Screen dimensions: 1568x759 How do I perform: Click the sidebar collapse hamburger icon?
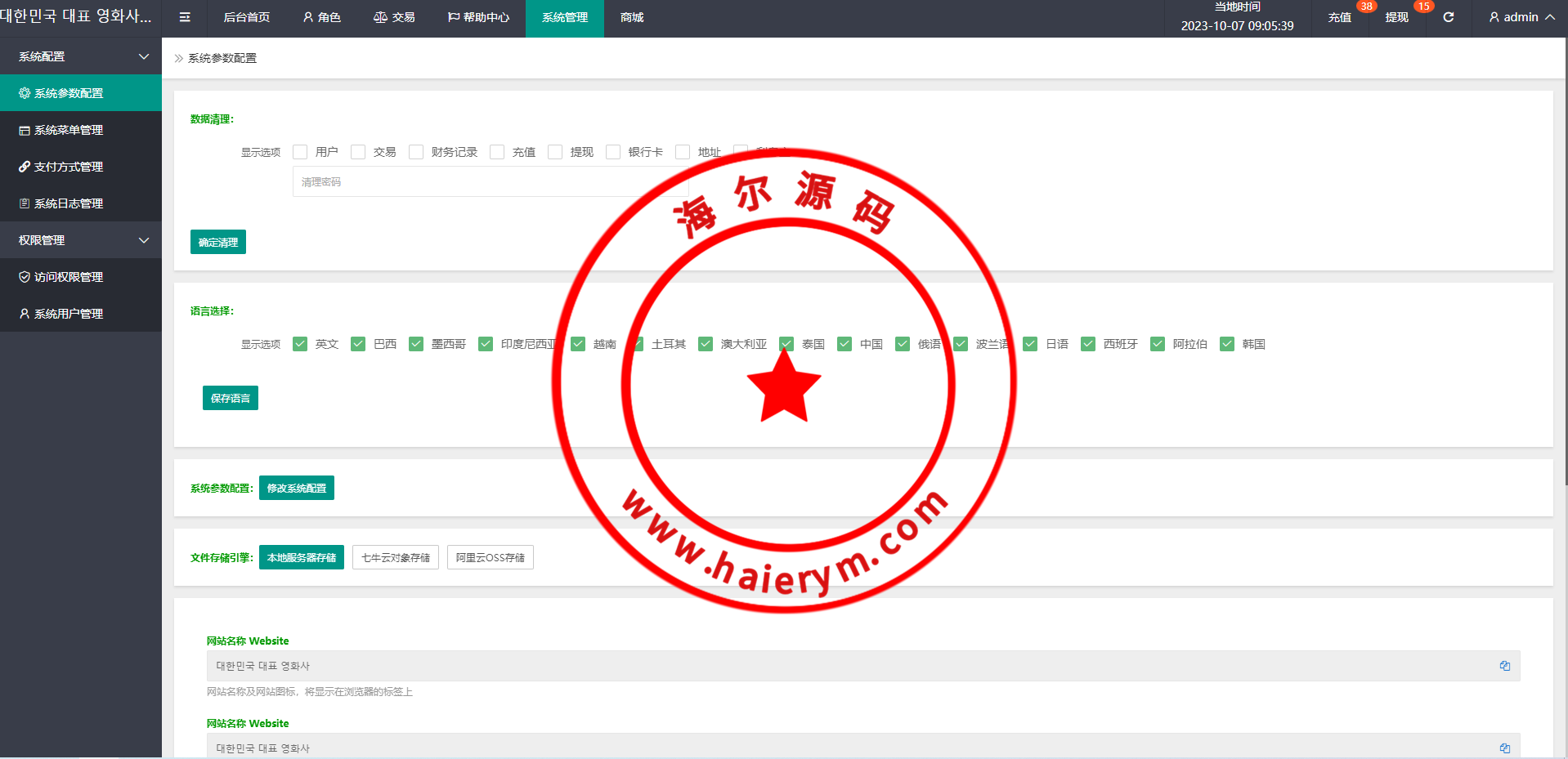185,17
